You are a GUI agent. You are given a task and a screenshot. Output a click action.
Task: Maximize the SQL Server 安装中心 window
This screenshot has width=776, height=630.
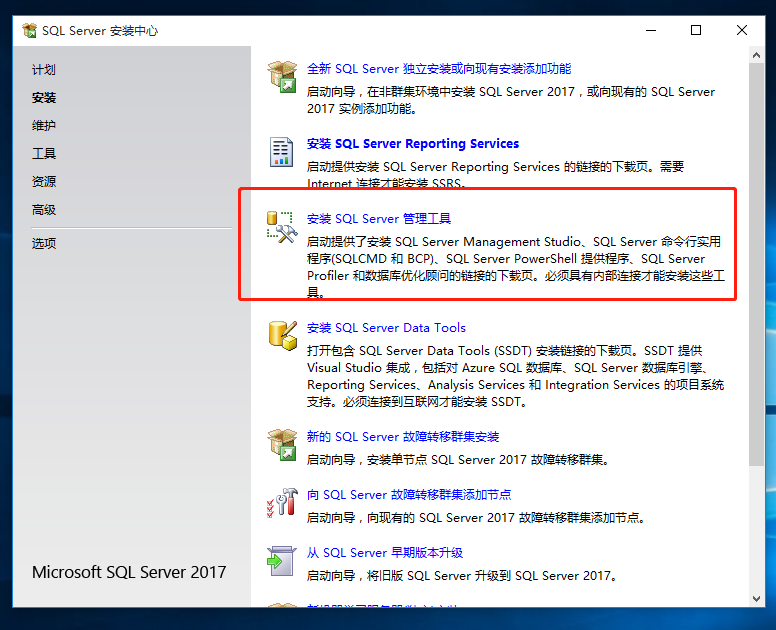click(x=696, y=31)
